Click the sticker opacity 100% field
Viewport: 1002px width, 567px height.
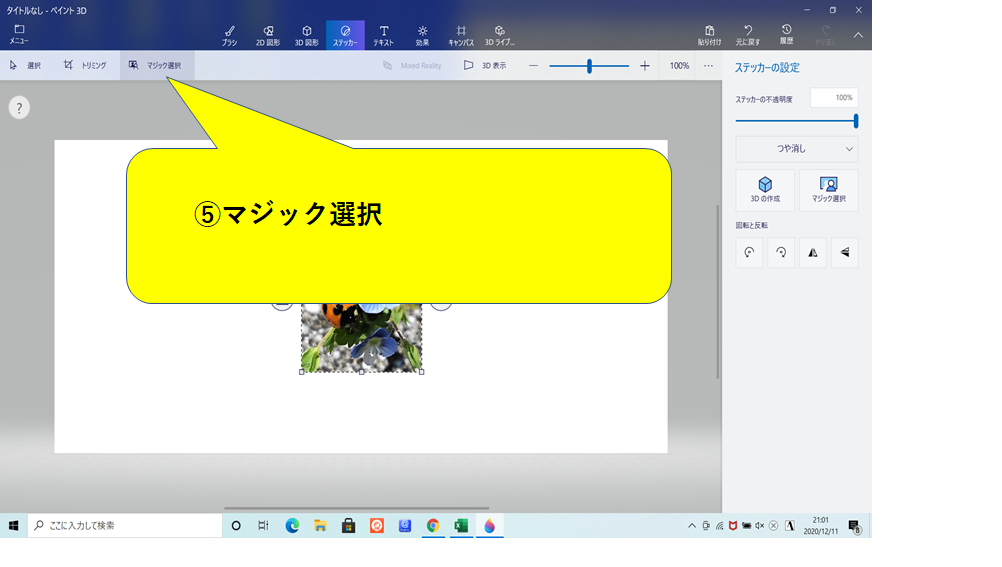click(834, 98)
